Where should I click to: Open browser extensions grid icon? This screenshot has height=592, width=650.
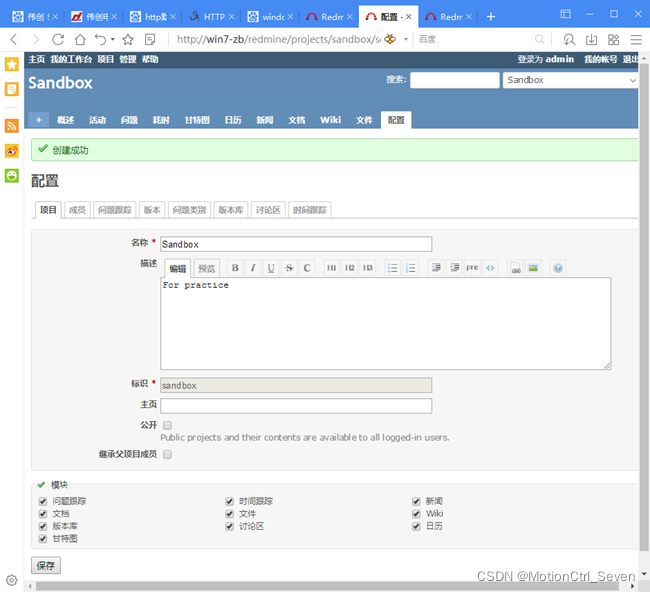614,39
